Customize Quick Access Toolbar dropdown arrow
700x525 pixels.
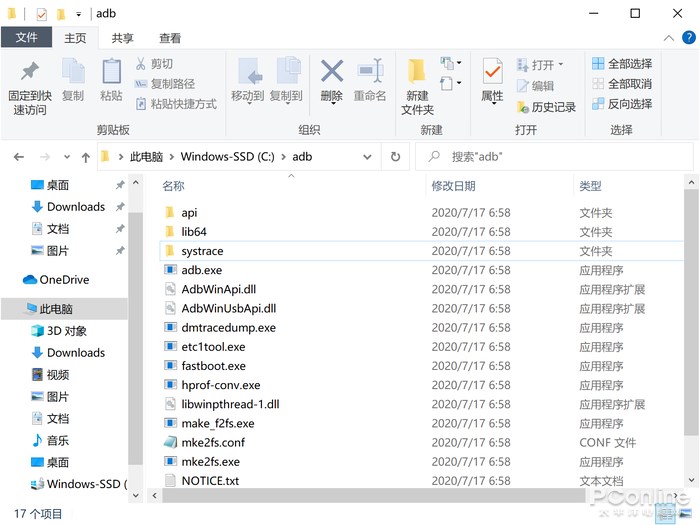coord(79,15)
